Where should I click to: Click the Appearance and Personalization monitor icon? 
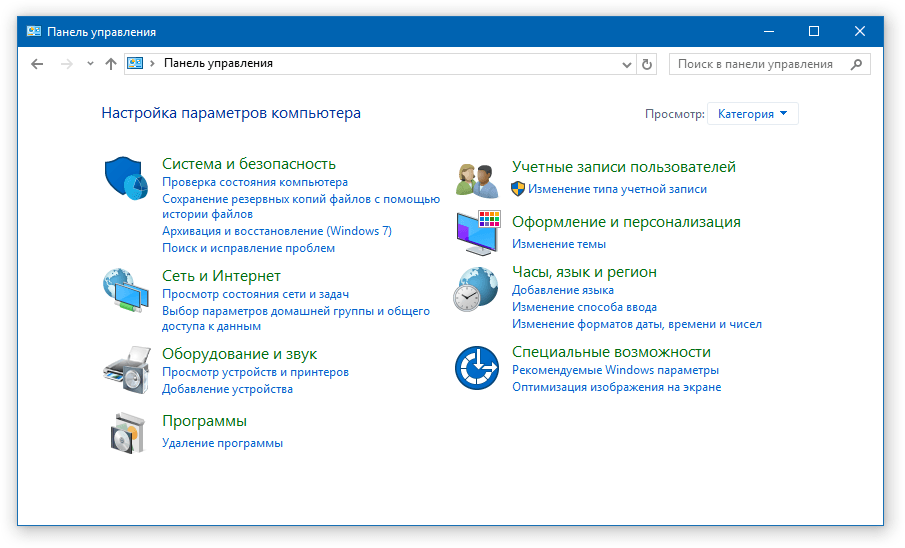[478, 233]
